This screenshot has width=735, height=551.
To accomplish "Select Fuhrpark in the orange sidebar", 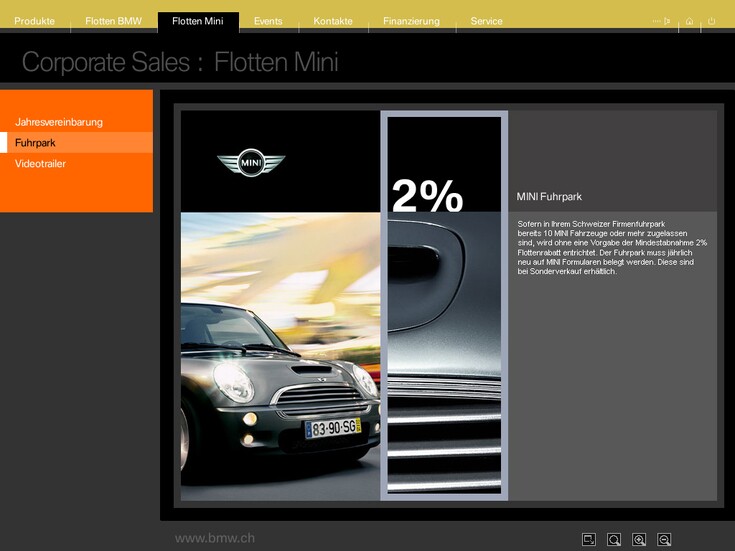I will pos(76,143).
